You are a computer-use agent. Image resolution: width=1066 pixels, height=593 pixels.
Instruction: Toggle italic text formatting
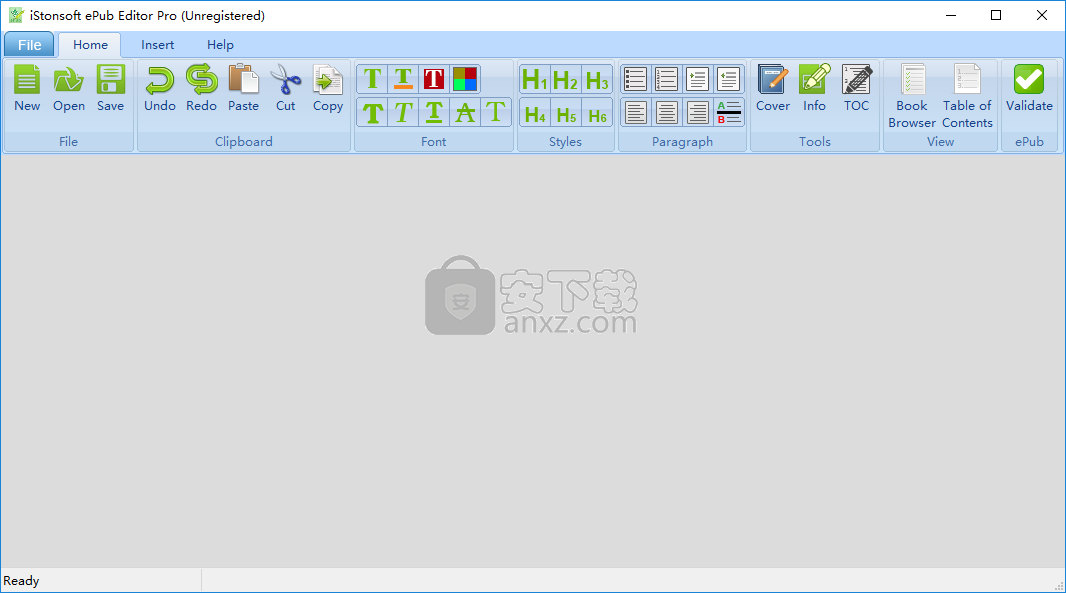[403, 112]
